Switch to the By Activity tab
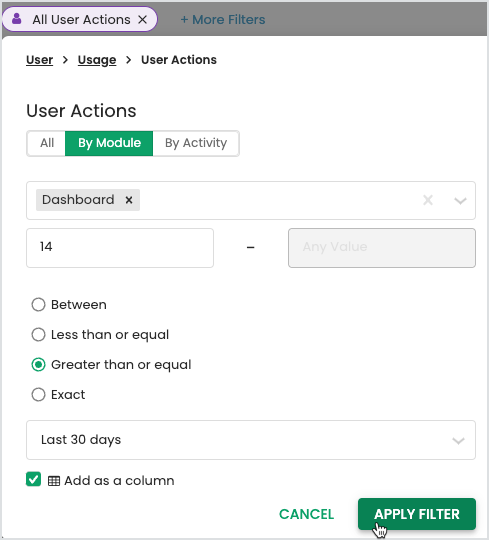Viewport: 489px width, 540px height. [196, 143]
